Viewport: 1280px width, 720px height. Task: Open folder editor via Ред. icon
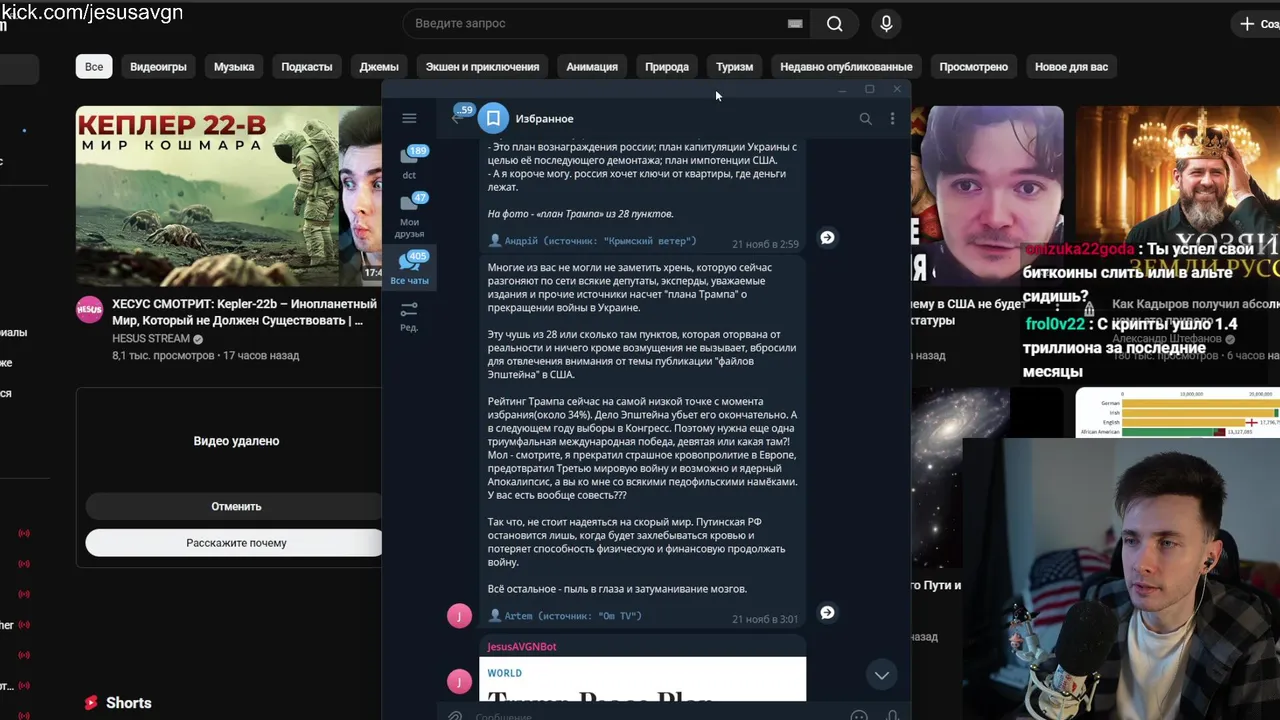[x=409, y=318]
